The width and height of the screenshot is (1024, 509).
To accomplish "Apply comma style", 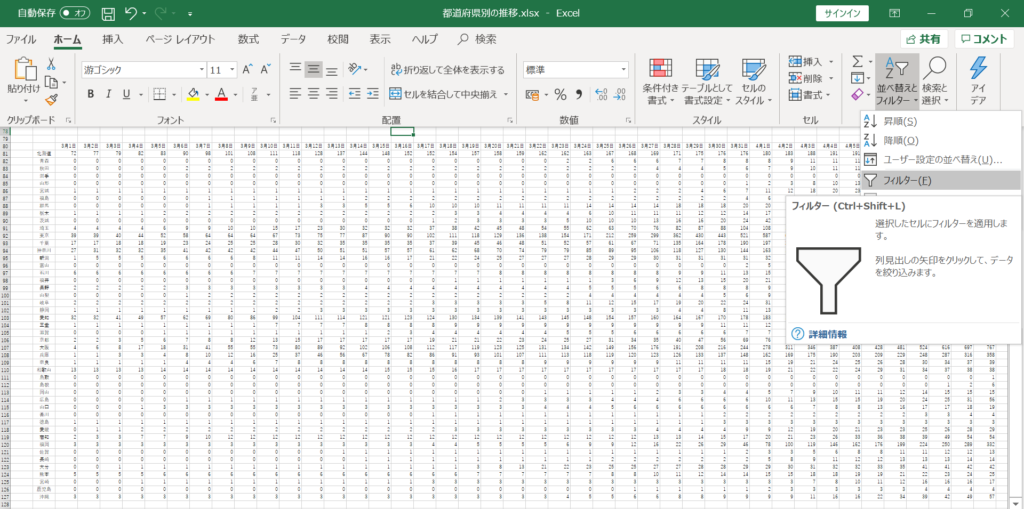I will (x=579, y=95).
